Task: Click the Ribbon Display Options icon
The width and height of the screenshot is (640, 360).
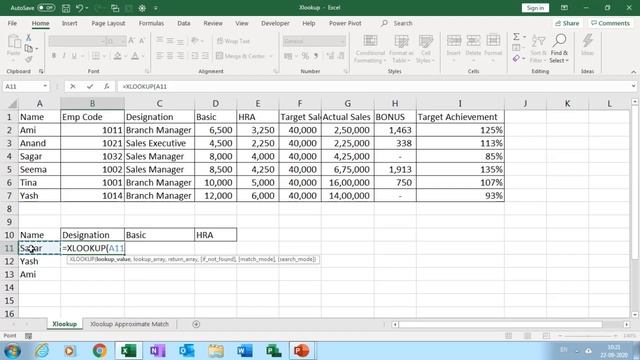Action: (564, 8)
